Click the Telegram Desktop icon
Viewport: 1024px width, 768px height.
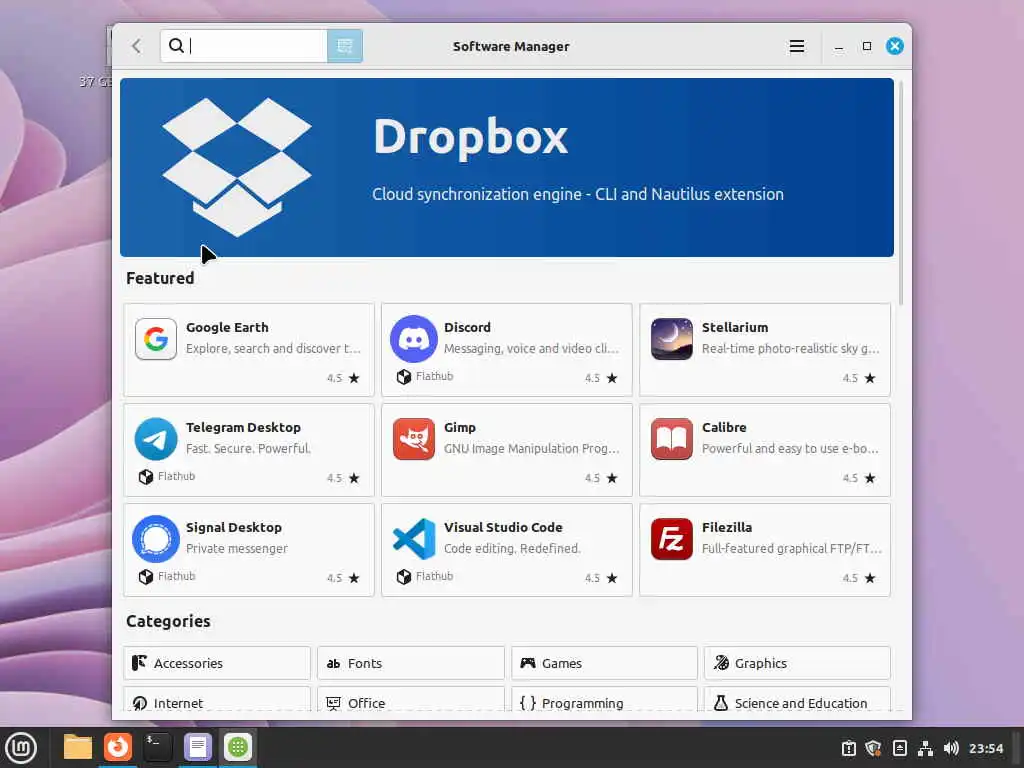(x=155, y=439)
